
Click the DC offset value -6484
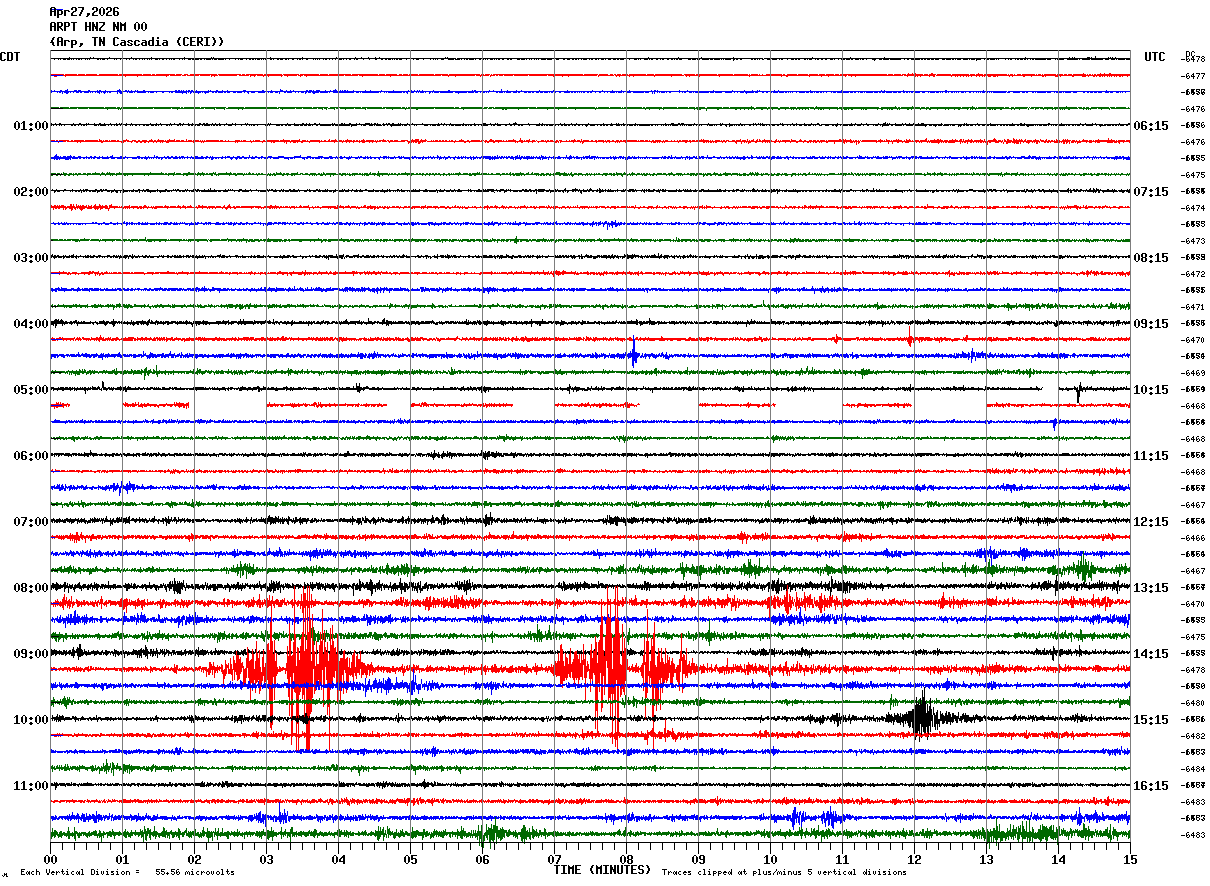tap(1194, 769)
